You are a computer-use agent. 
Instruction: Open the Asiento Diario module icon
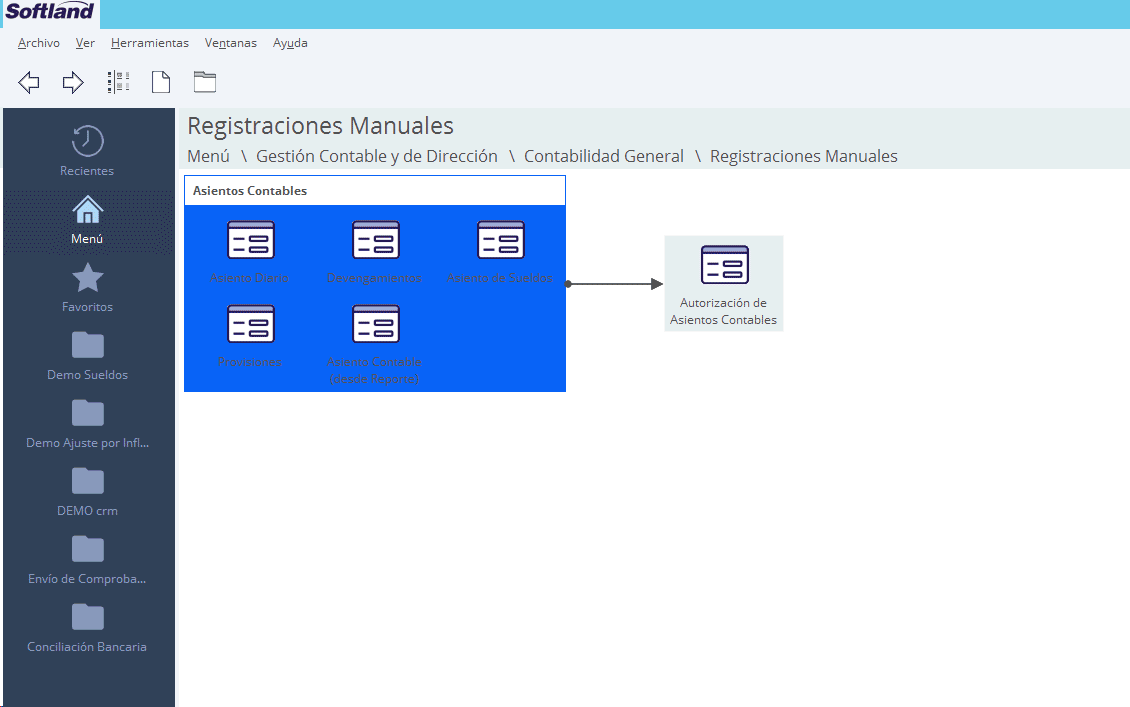point(250,241)
